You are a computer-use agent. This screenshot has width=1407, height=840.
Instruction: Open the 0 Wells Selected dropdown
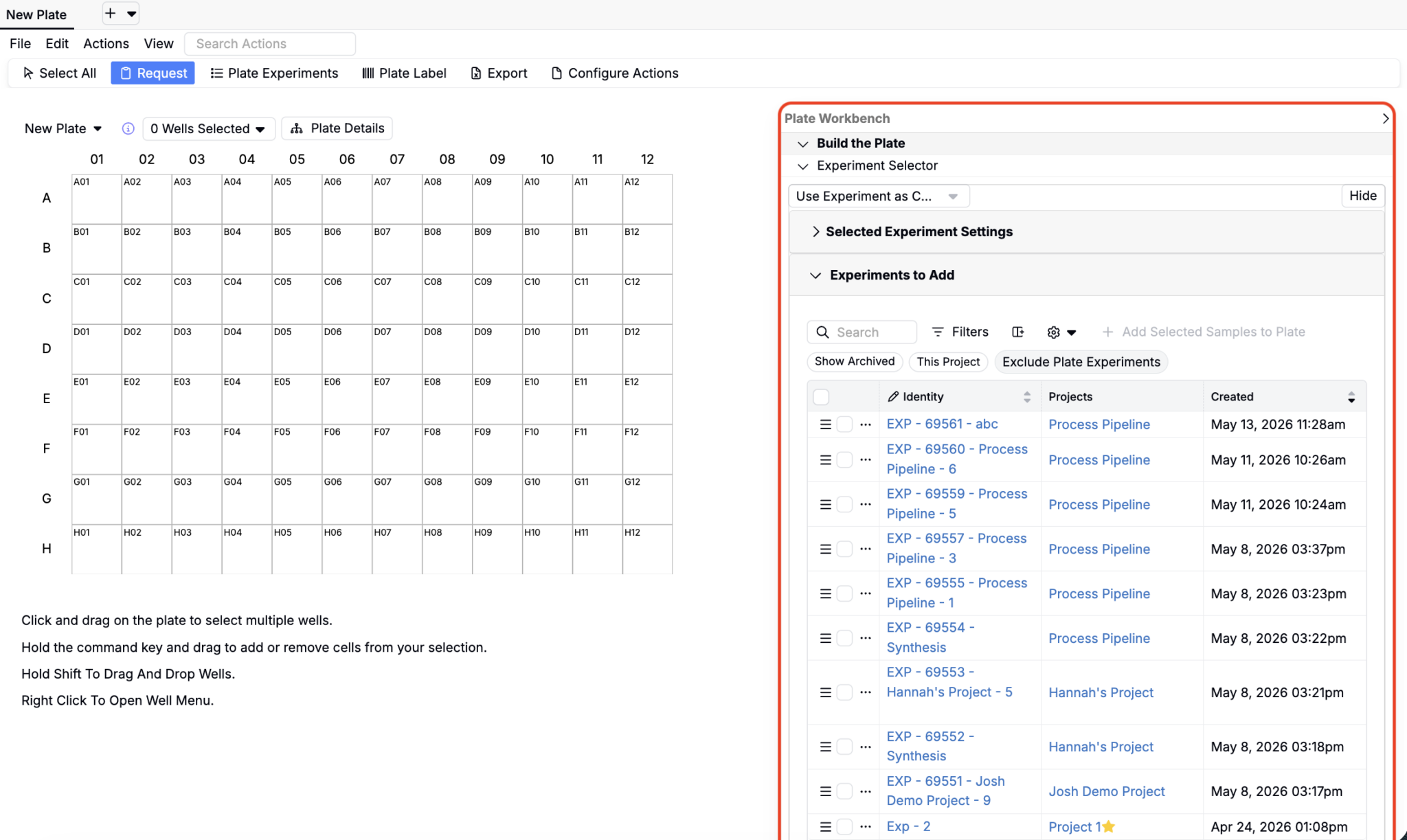[208, 128]
